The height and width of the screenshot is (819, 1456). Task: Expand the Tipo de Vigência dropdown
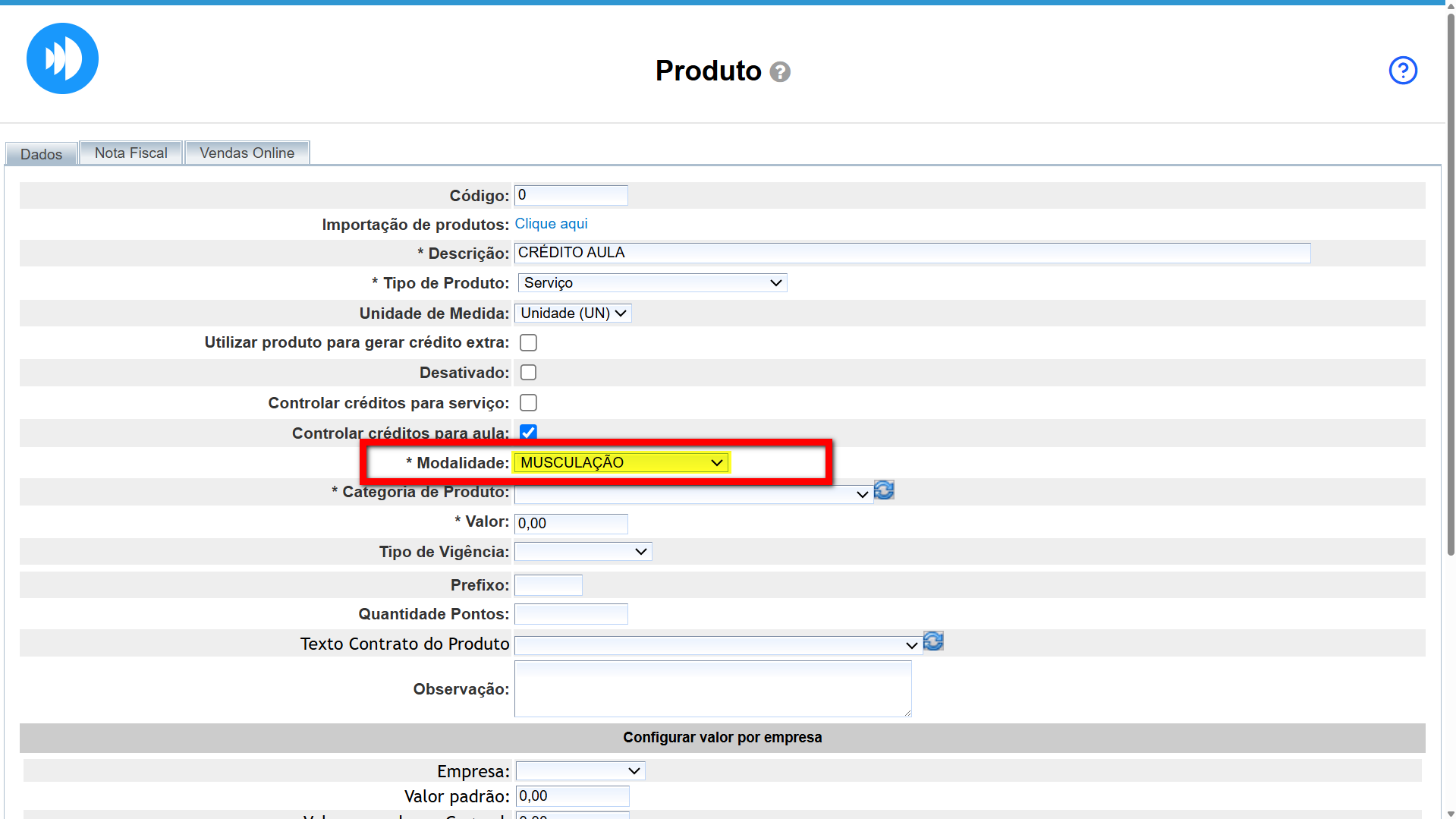[x=583, y=552]
